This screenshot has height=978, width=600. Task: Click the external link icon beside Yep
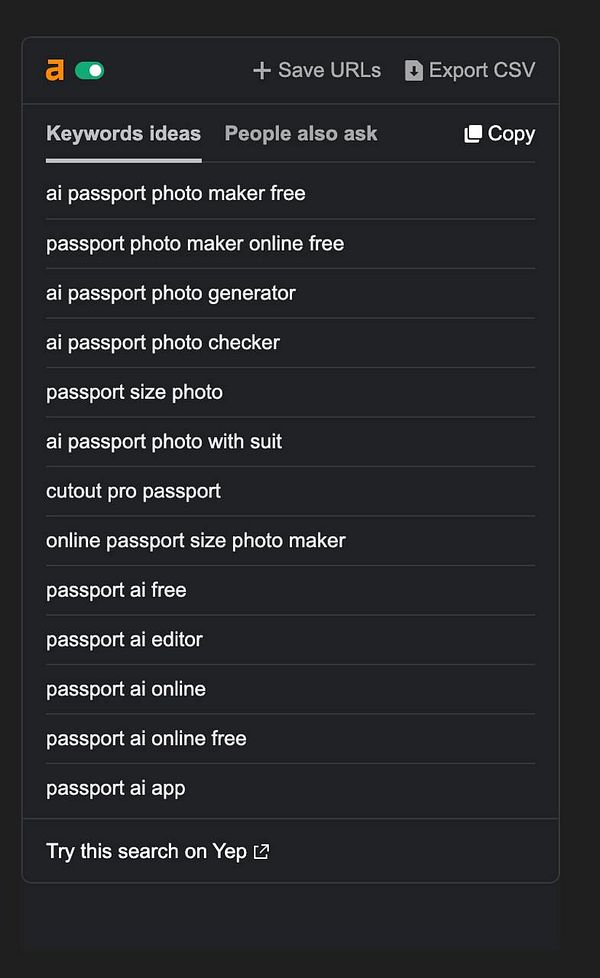pyautogui.click(x=261, y=851)
